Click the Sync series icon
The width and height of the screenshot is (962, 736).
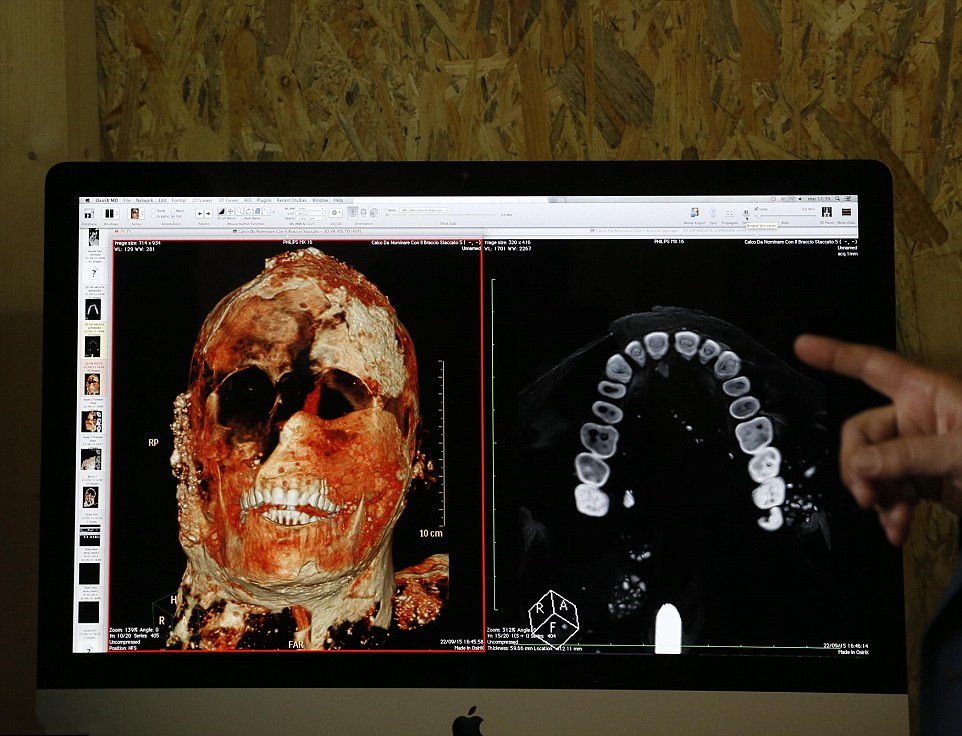(x=713, y=212)
